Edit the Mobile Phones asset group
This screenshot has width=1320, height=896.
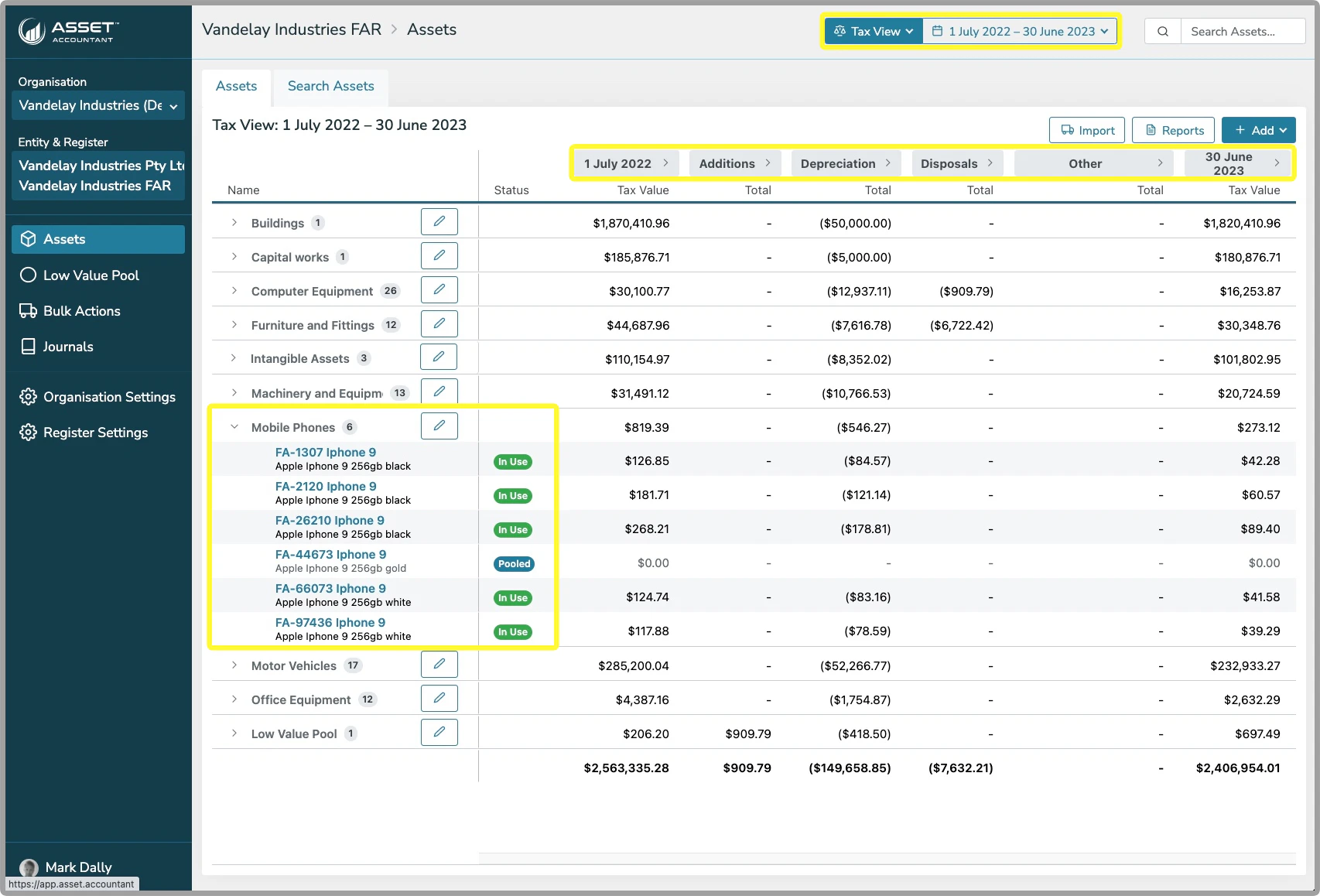click(x=439, y=425)
